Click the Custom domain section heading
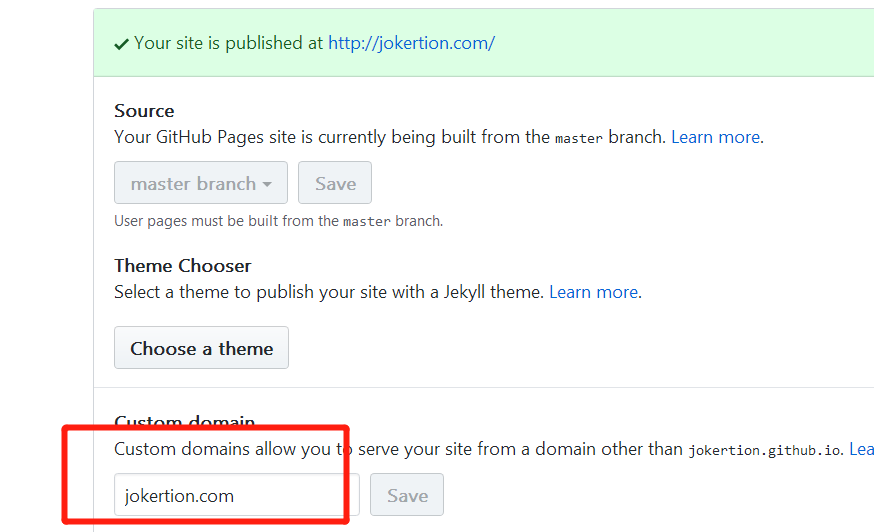 click(184, 421)
